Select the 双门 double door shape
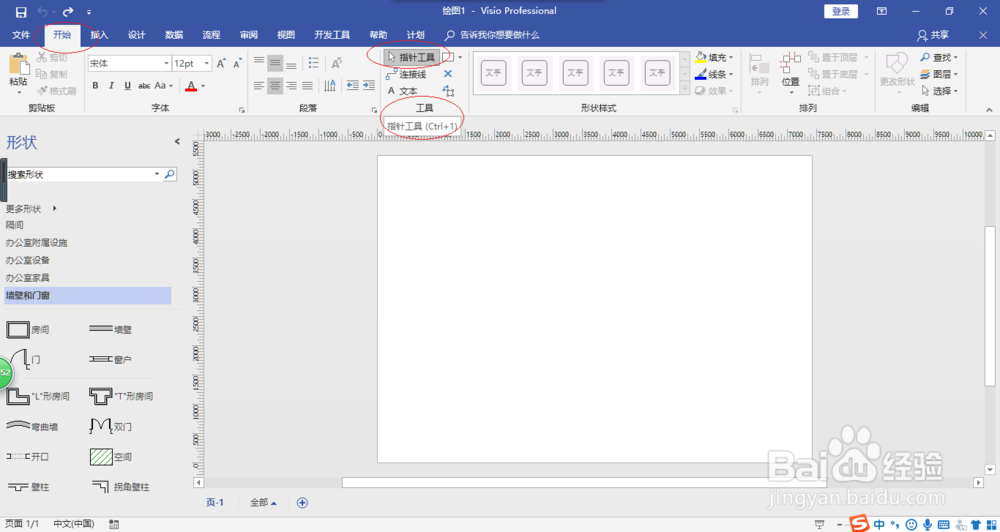The height and width of the screenshot is (532, 1000). click(x=110, y=425)
